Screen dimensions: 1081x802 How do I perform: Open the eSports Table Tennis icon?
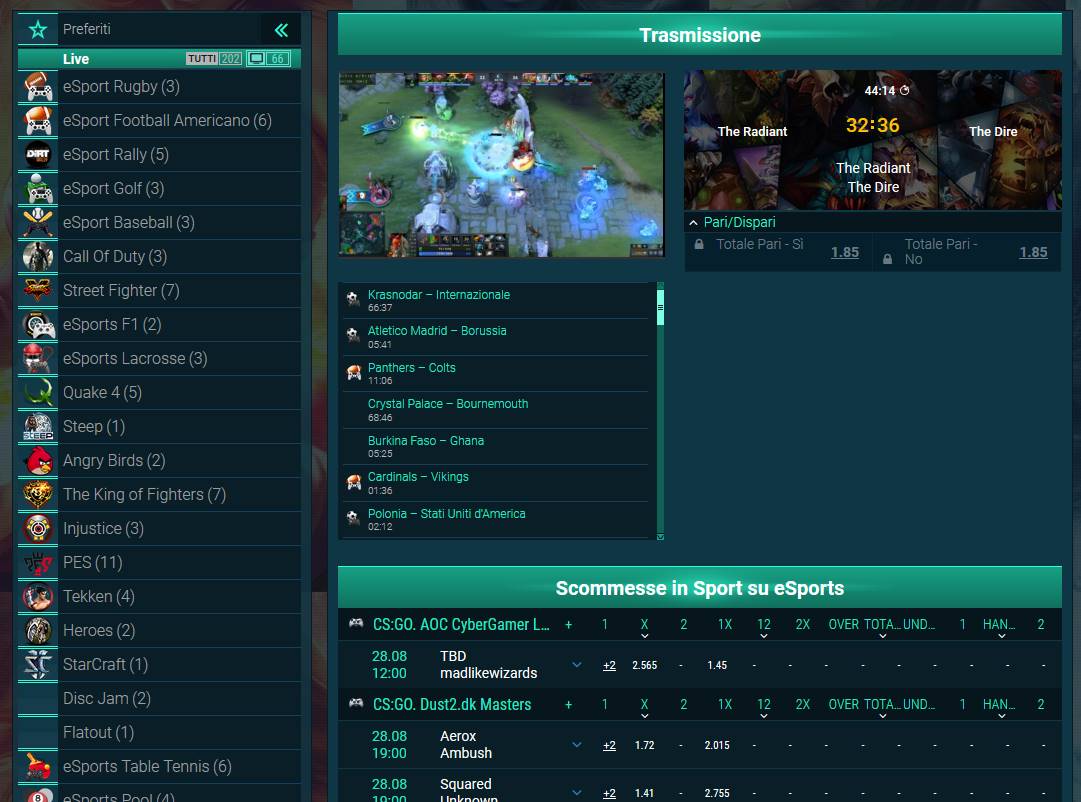[38, 766]
